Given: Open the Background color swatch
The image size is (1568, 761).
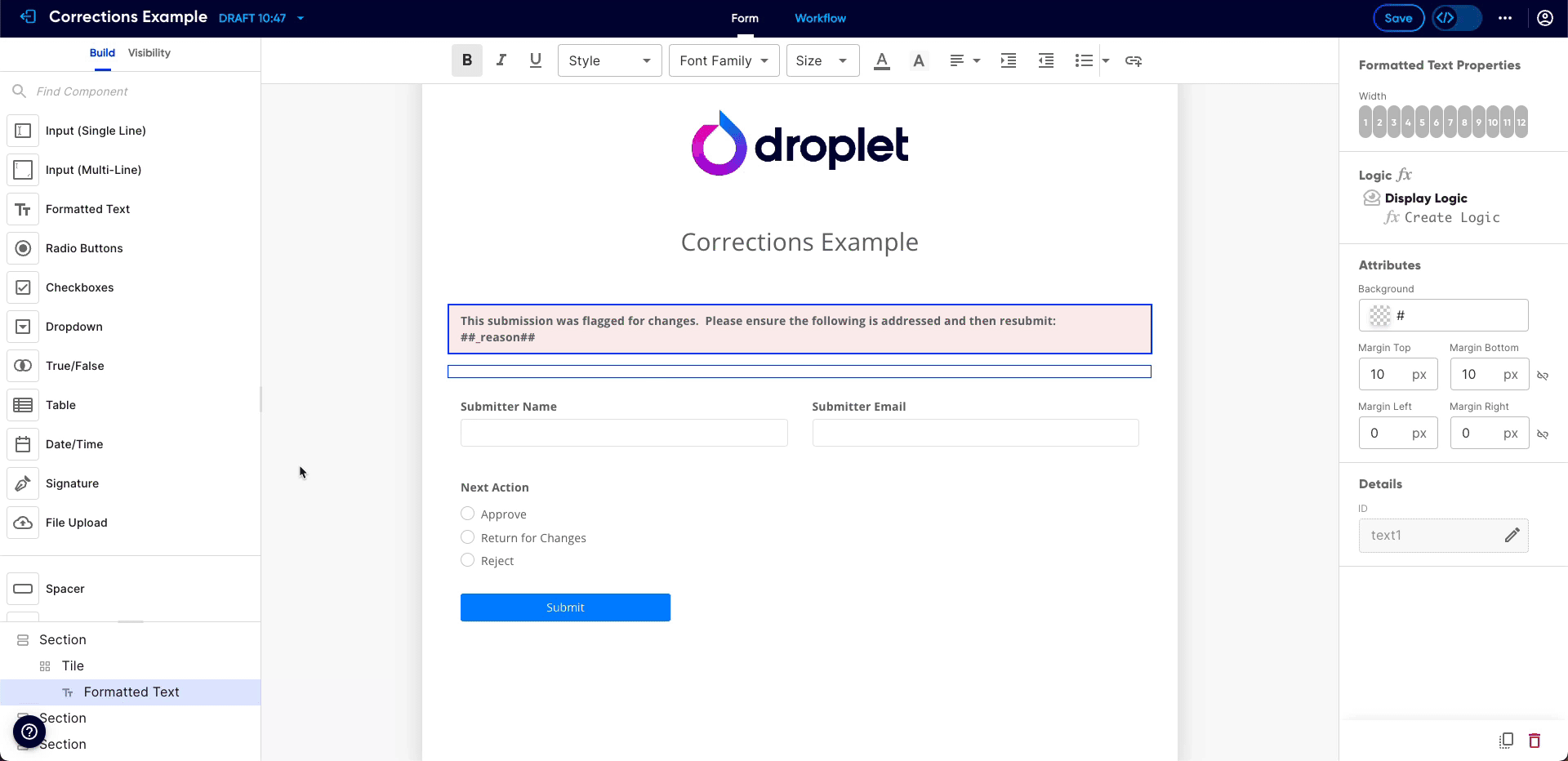Looking at the screenshot, I should click(x=1380, y=315).
